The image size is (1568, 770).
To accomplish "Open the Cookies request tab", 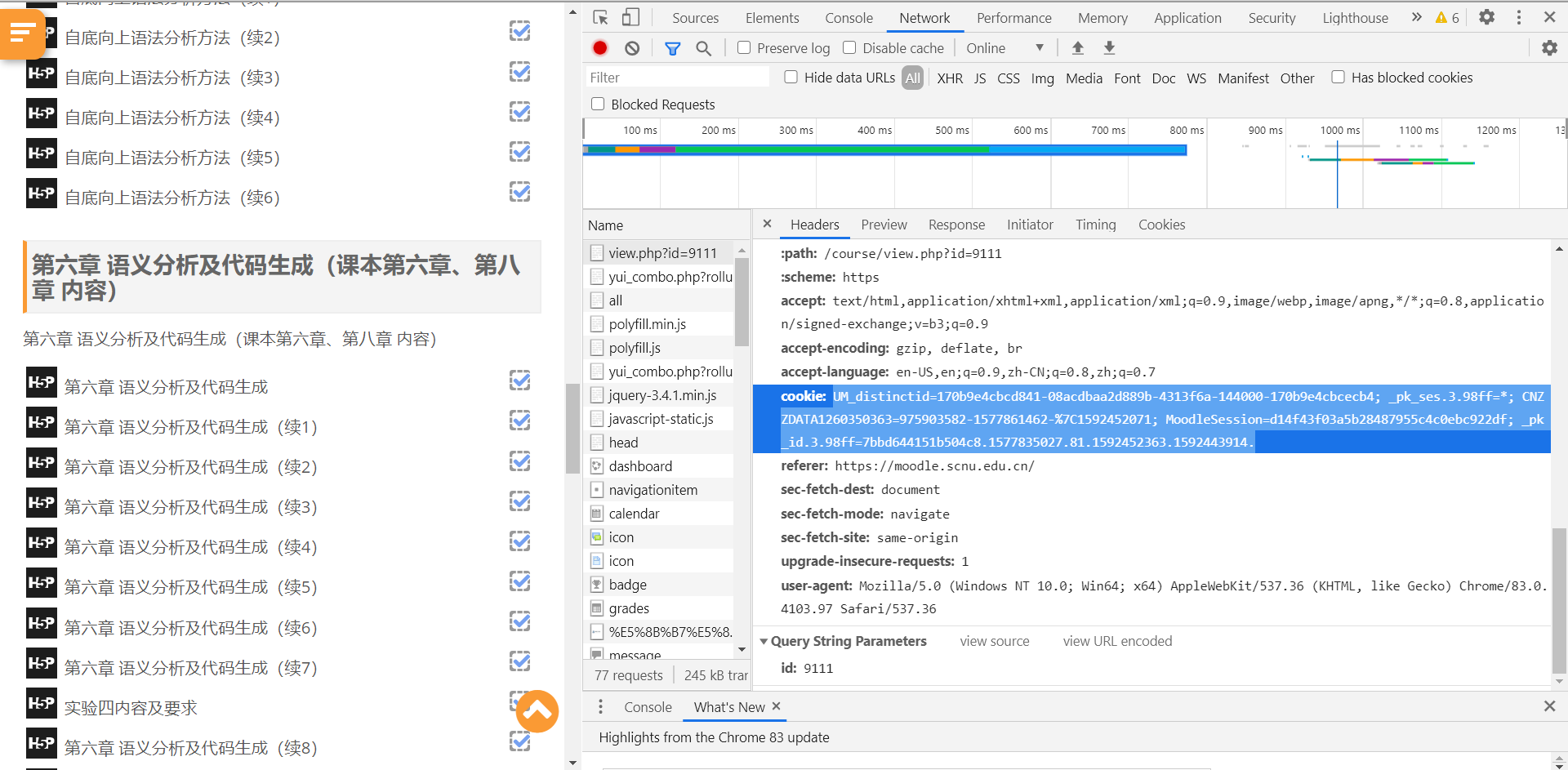I will [x=1161, y=225].
